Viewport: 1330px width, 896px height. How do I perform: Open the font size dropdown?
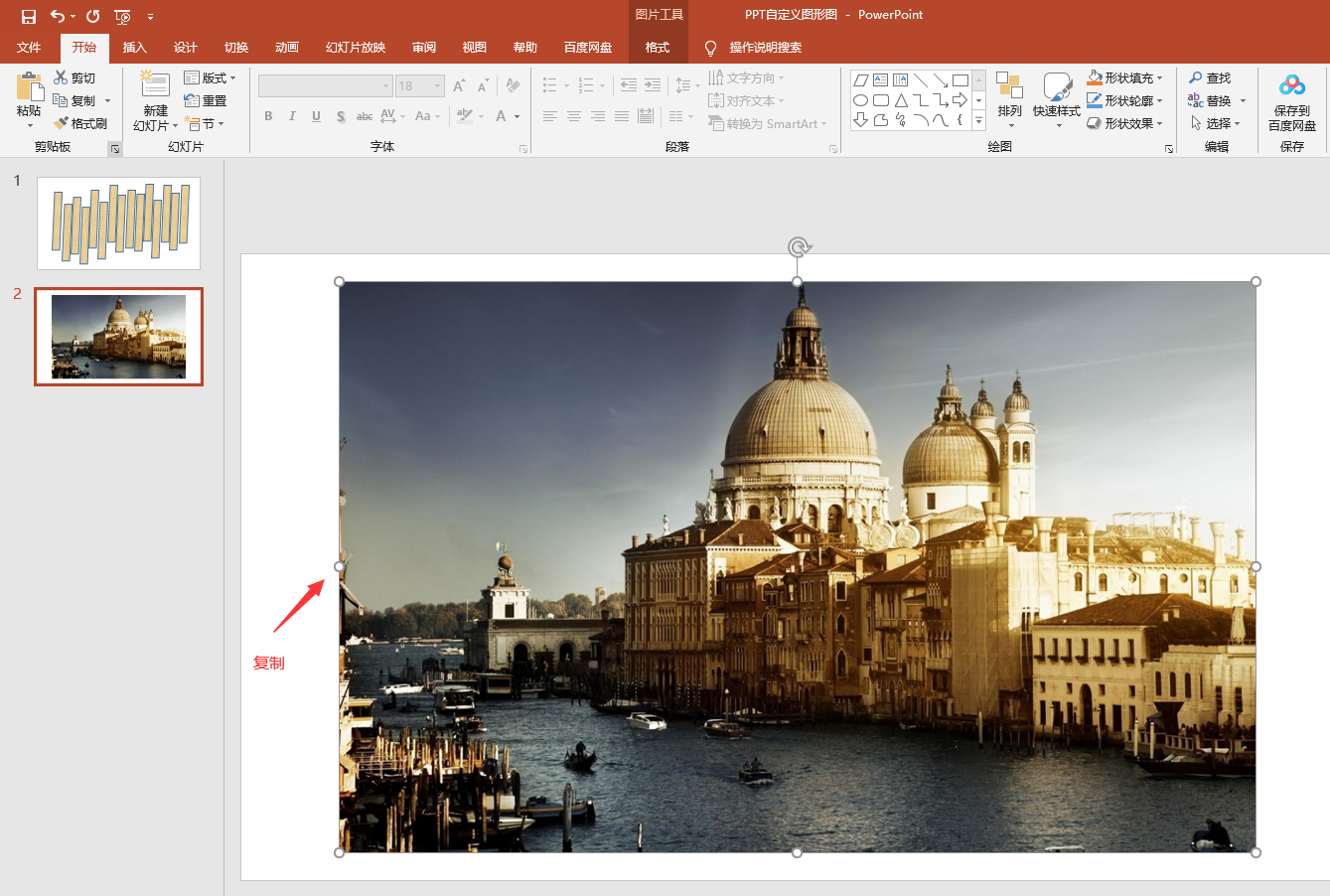[x=437, y=86]
